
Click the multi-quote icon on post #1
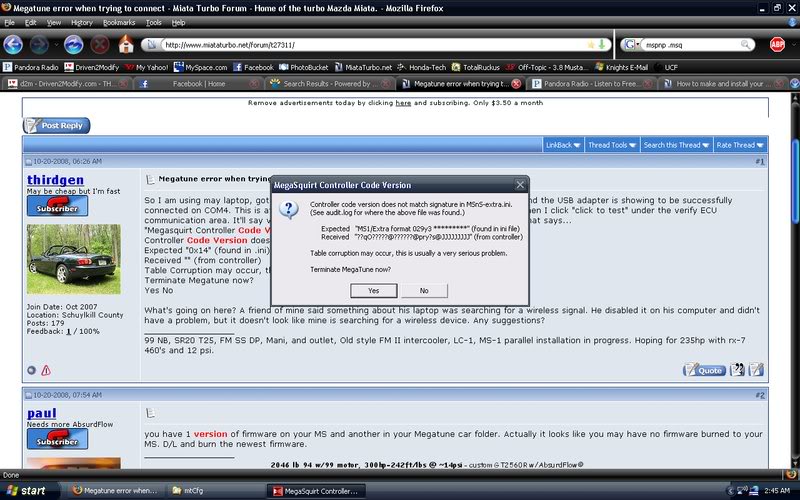(x=737, y=370)
